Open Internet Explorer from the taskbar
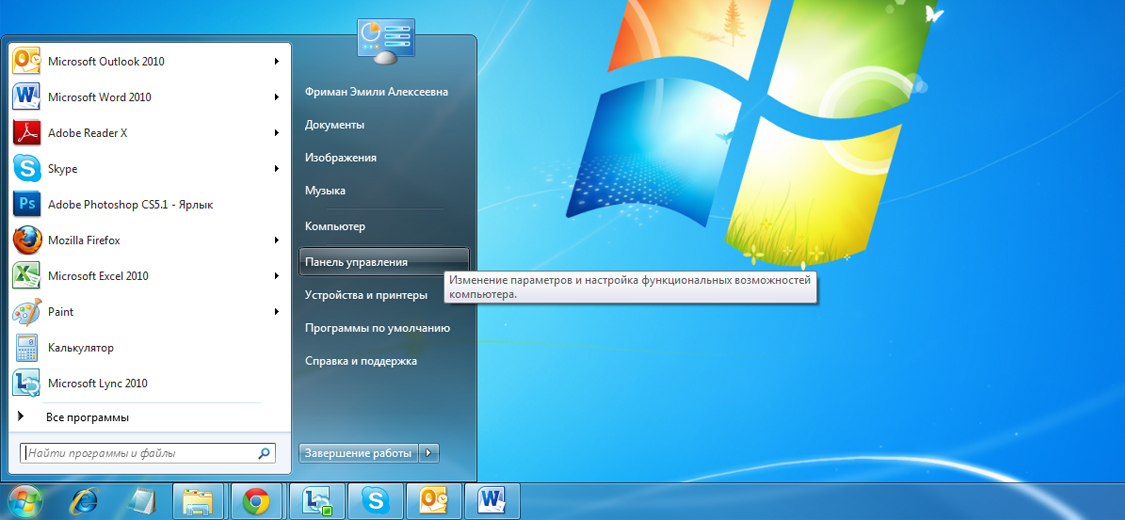The height and width of the screenshot is (520, 1125). coord(84,501)
